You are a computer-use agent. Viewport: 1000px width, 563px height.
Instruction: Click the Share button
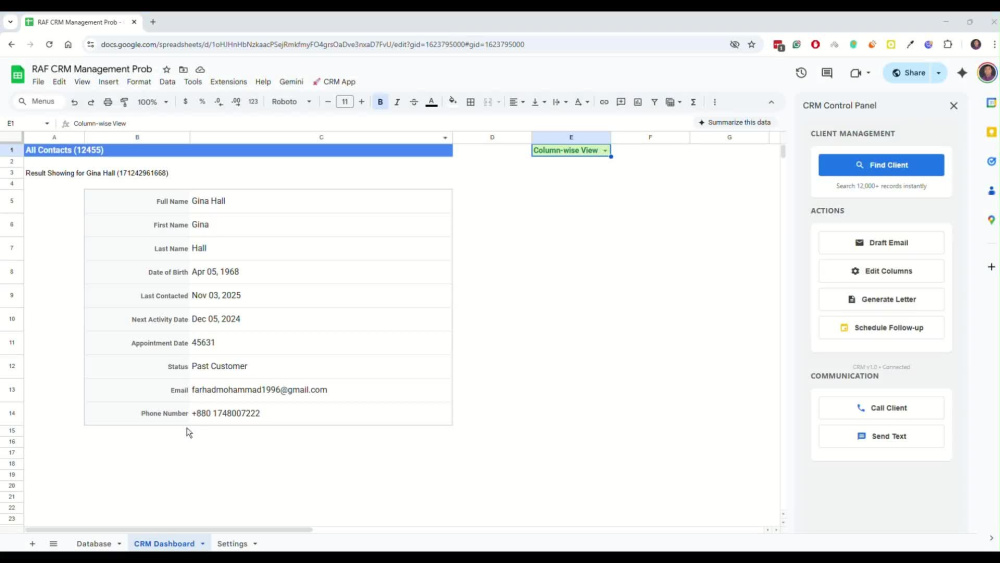(908, 73)
